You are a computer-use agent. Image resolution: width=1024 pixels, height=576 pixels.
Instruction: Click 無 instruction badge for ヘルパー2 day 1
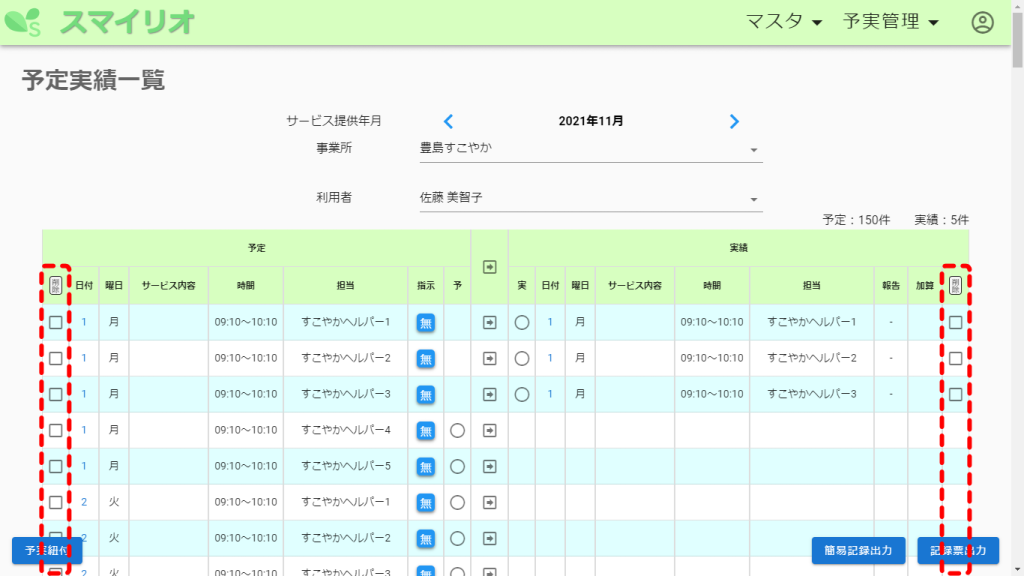pyautogui.click(x=426, y=359)
